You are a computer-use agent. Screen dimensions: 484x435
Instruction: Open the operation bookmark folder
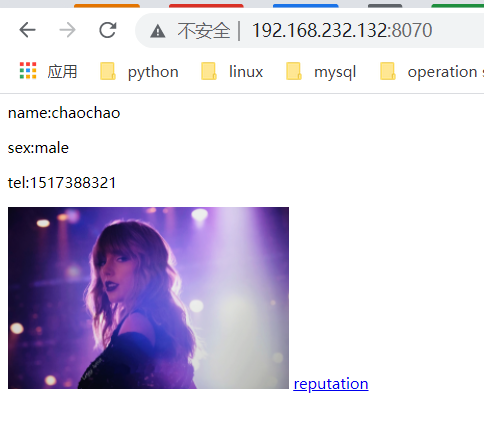coord(432,71)
